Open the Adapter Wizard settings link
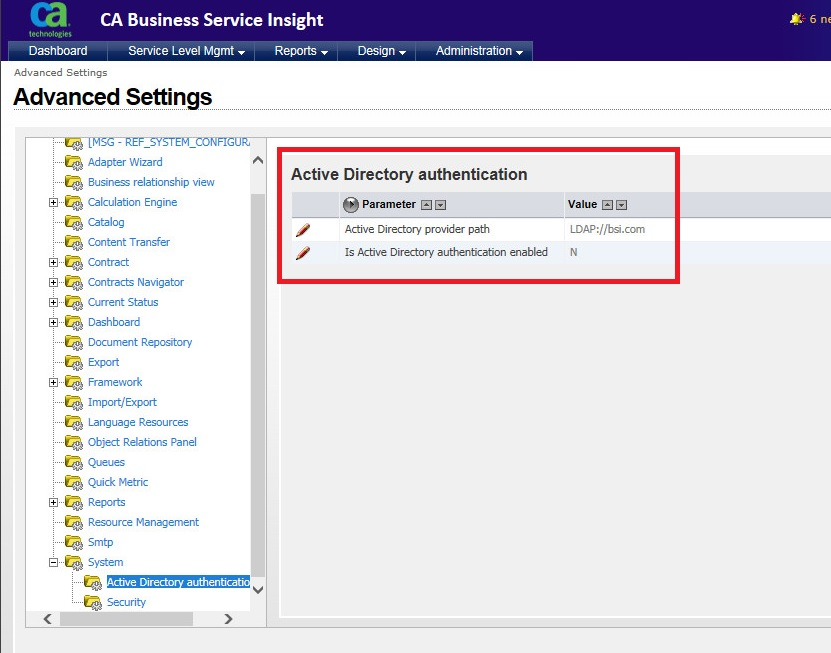This screenshot has height=653, width=831. point(125,162)
